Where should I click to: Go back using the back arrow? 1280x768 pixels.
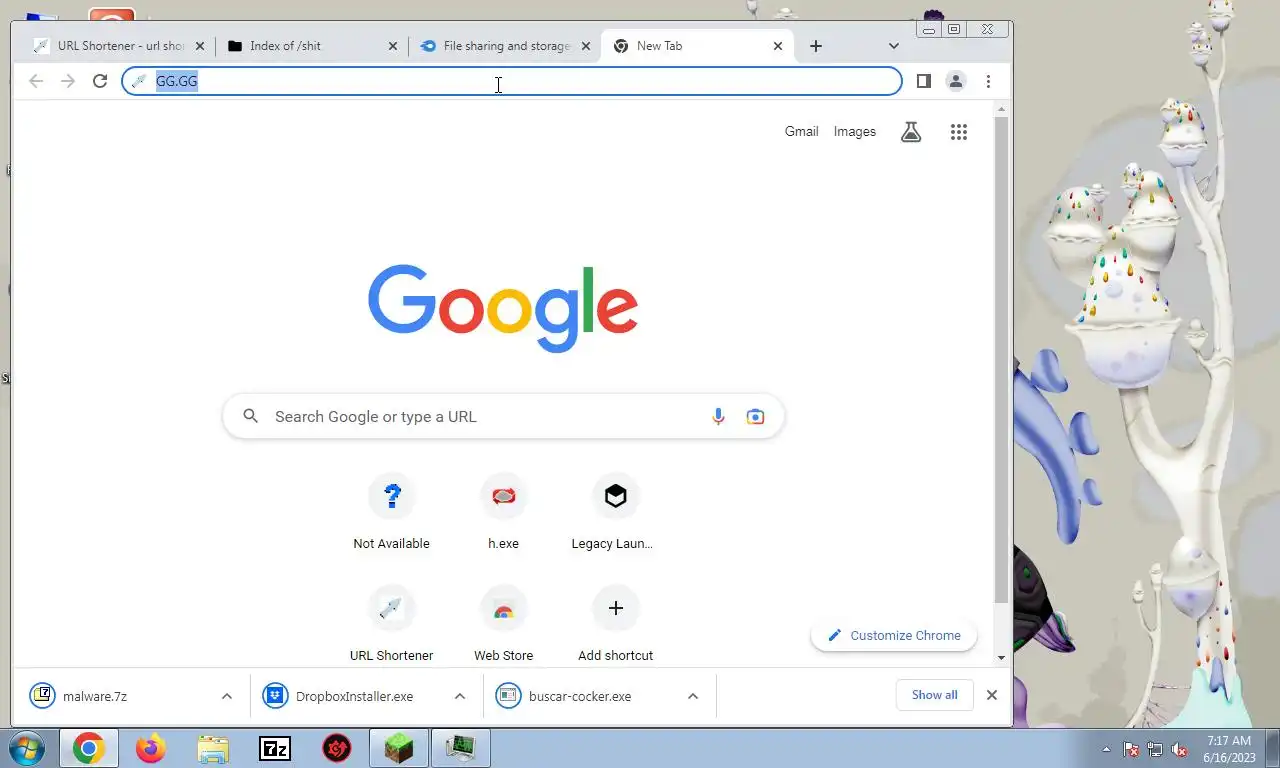tap(36, 81)
